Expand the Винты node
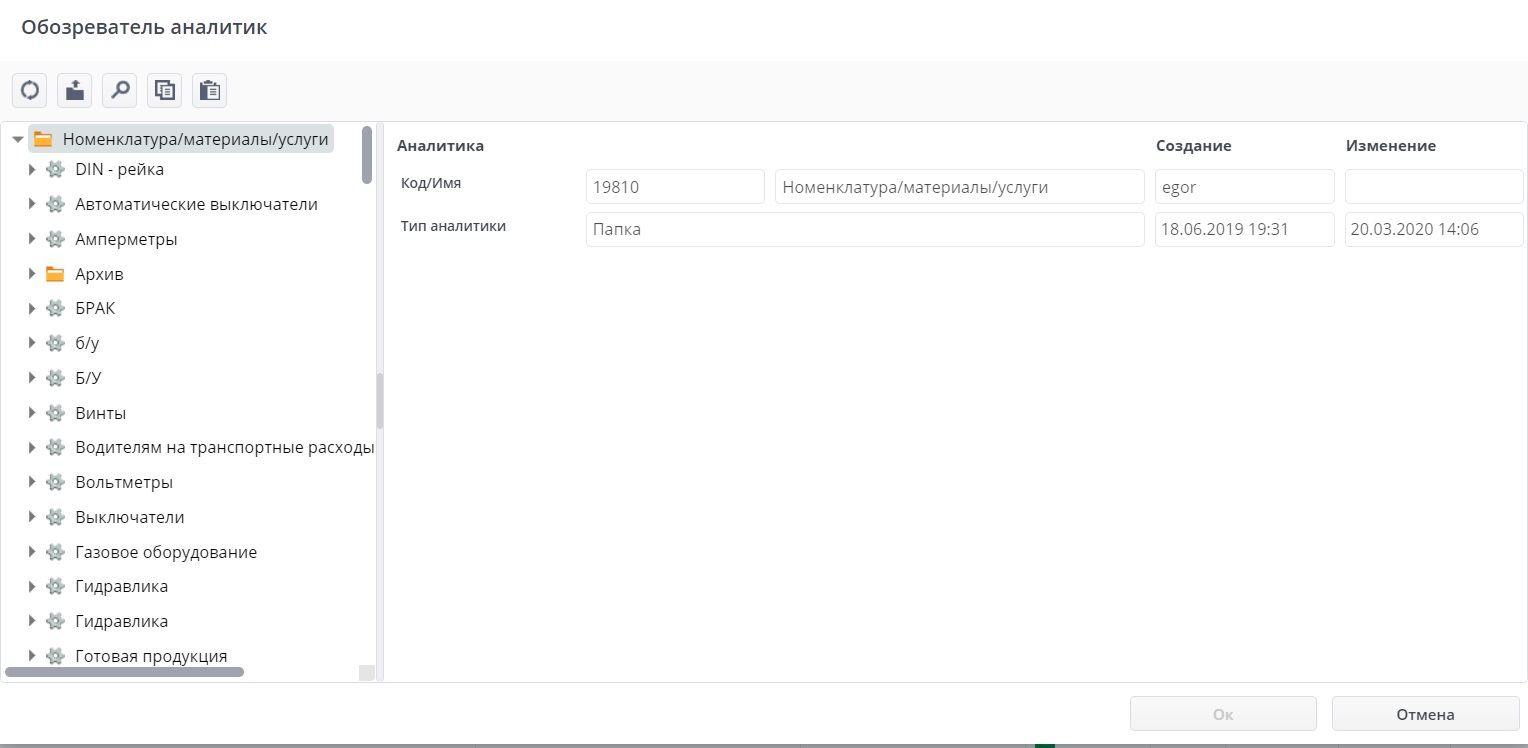 (x=32, y=413)
